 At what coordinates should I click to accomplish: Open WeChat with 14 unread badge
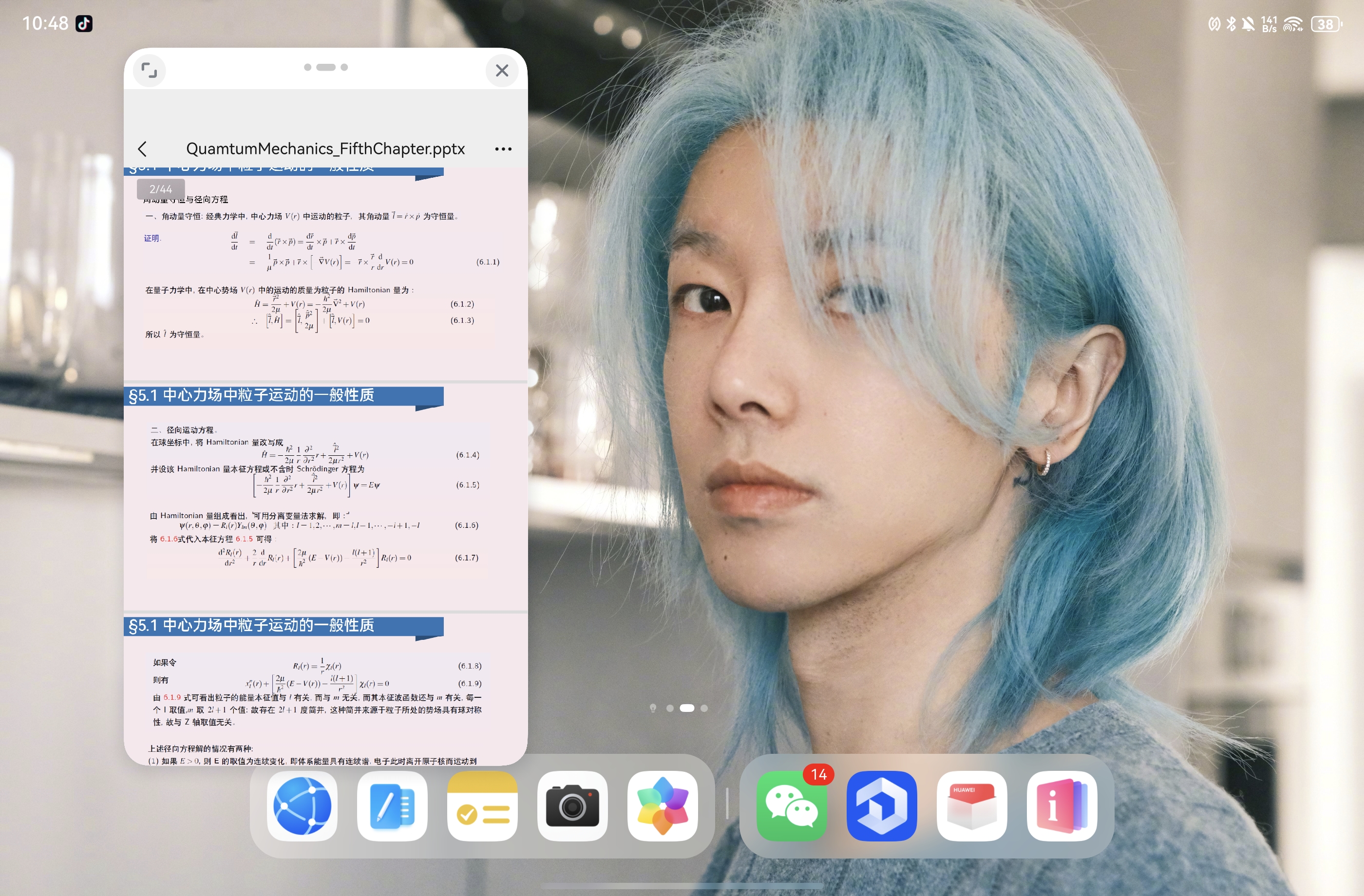(x=792, y=805)
